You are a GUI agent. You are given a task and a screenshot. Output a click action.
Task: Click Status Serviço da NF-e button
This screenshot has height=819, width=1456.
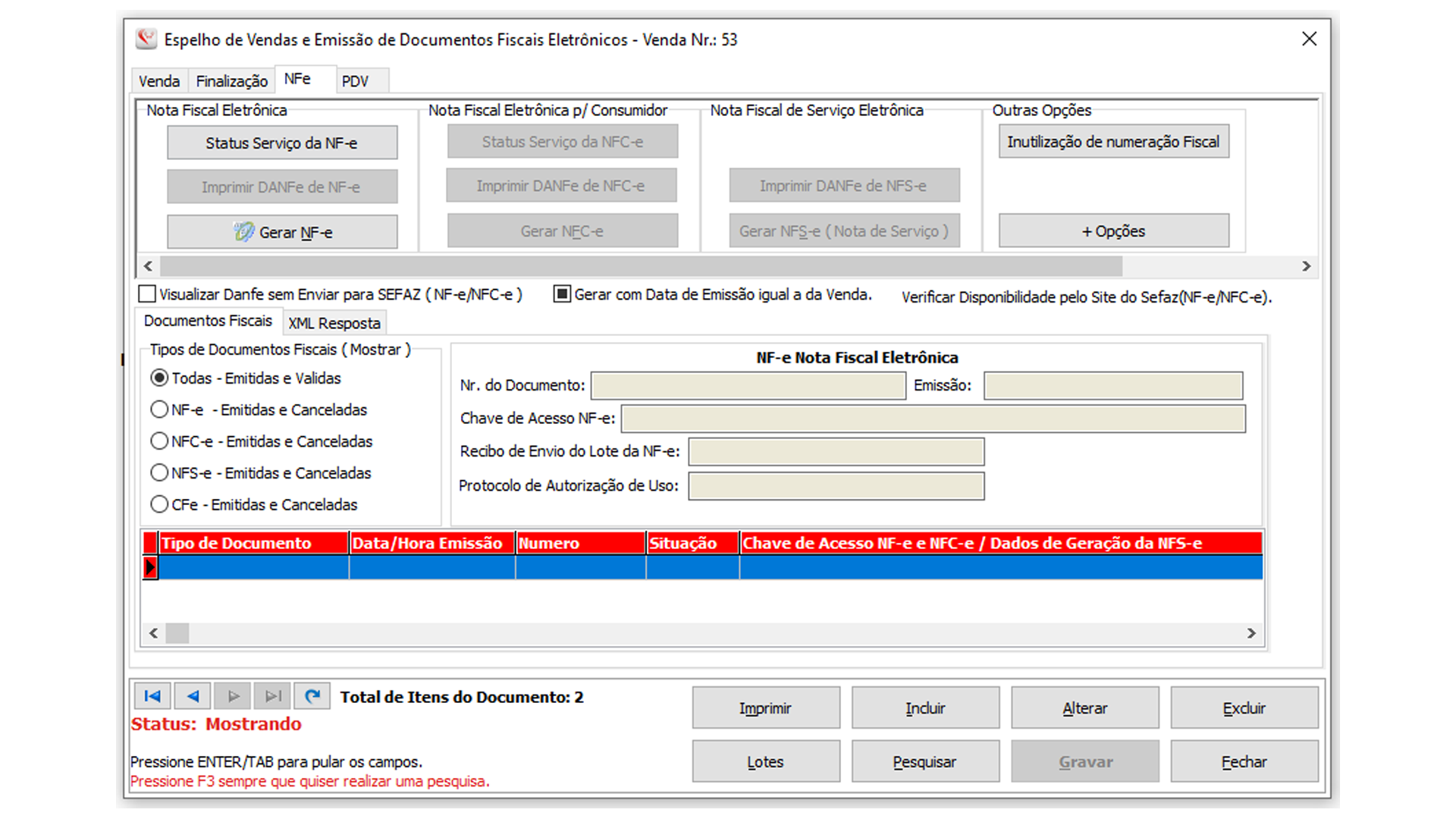point(282,143)
